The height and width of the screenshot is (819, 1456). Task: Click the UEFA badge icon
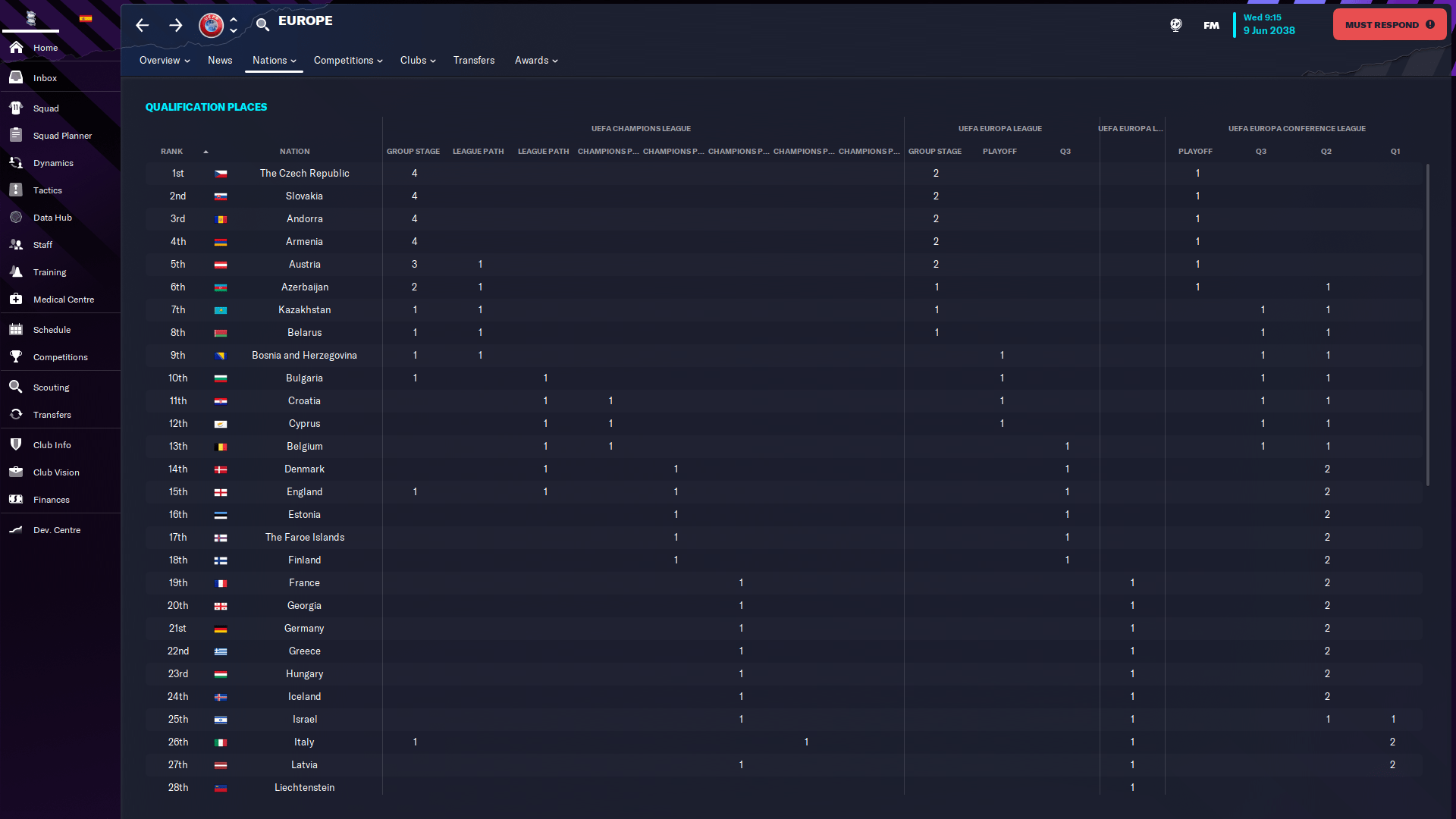click(x=211, y=25)
